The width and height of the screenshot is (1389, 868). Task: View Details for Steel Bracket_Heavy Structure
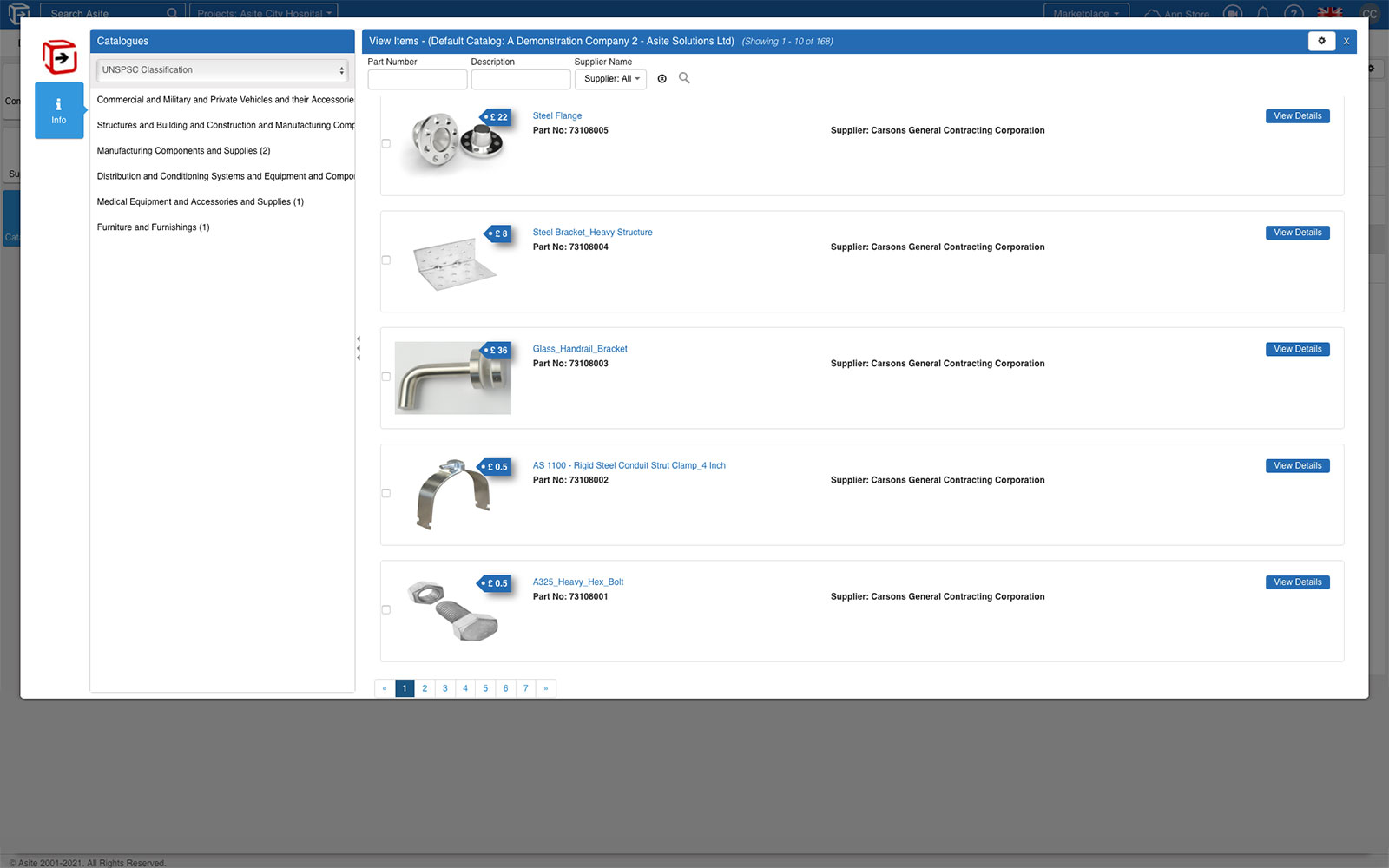point(1298,233)
